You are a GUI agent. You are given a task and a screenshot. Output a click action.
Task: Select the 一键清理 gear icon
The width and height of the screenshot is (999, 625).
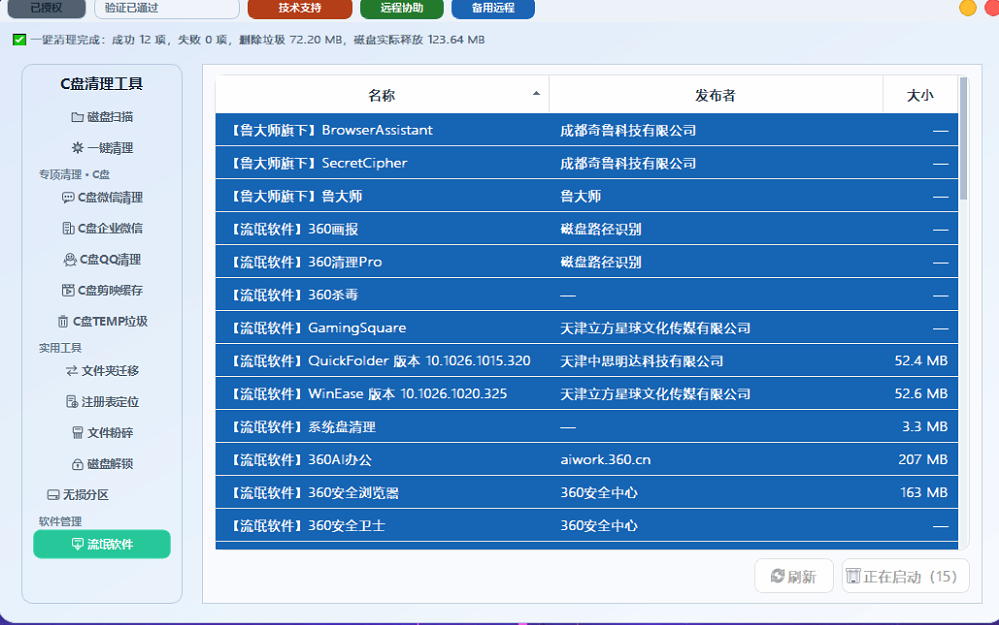(77, 148)
